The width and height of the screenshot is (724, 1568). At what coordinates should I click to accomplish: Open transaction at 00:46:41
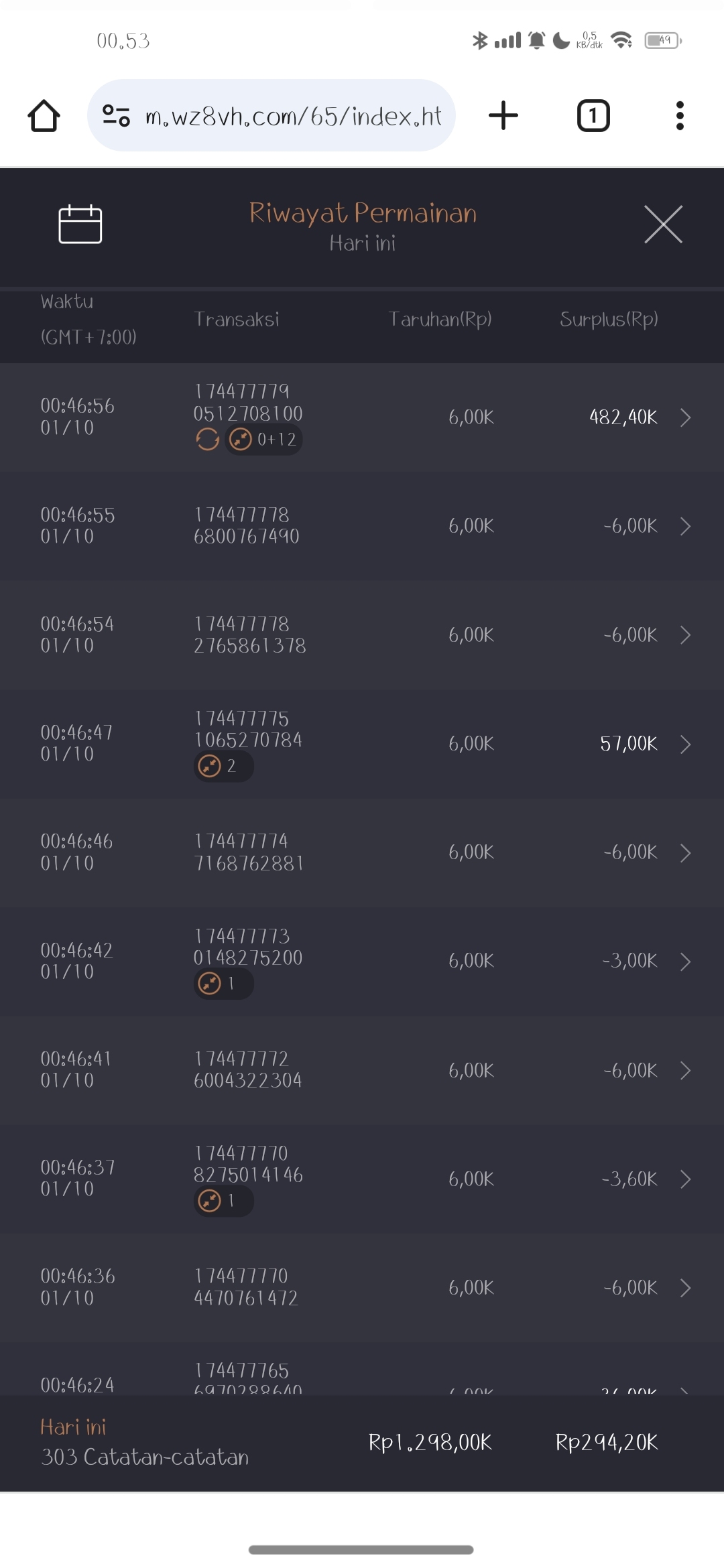click(362, 1070)
